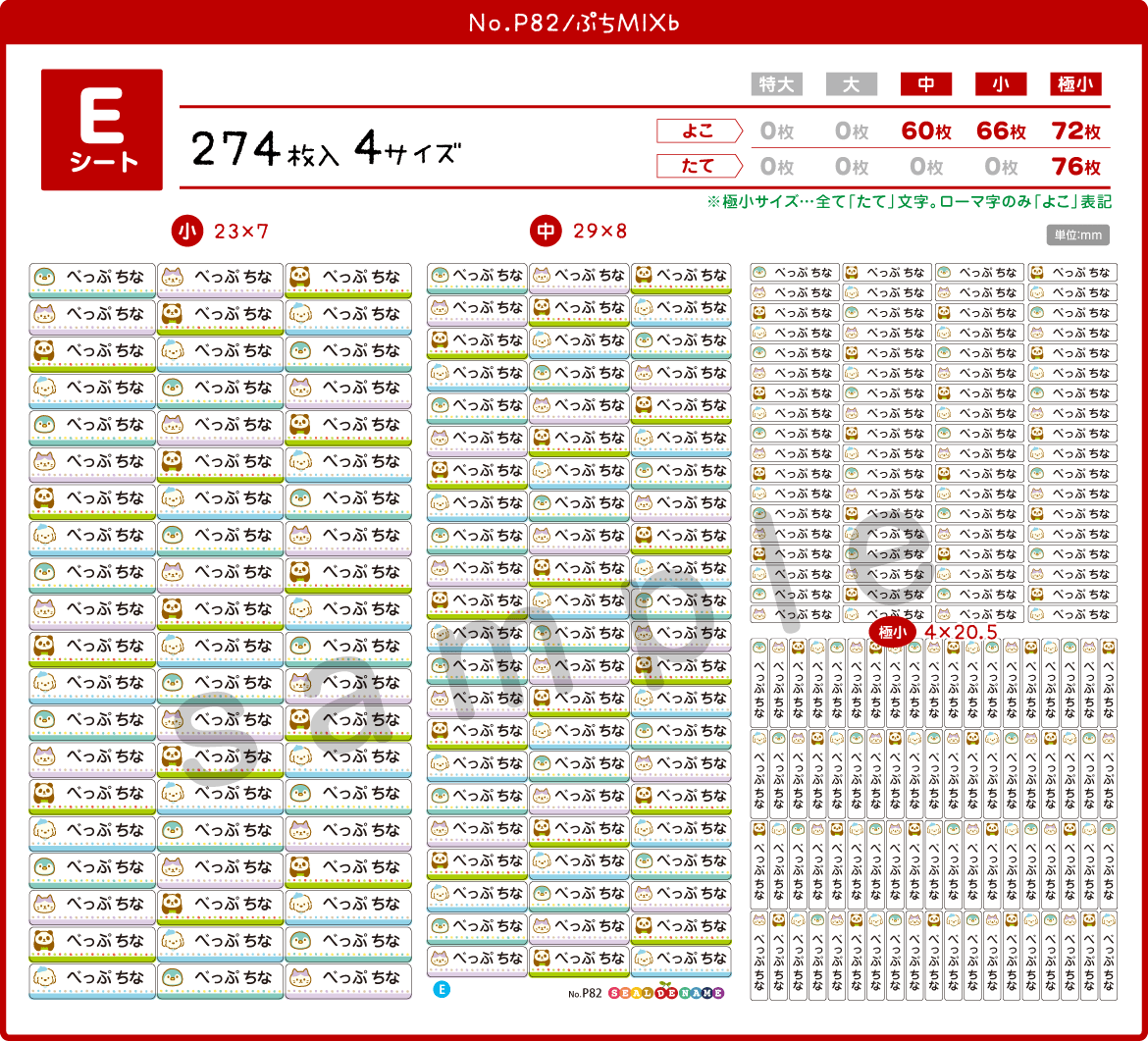This screenshot has height=1041, width=1148.
Task: Click the red 極小 oval badge beside 4×20.5
Action: tap(892, 632)
